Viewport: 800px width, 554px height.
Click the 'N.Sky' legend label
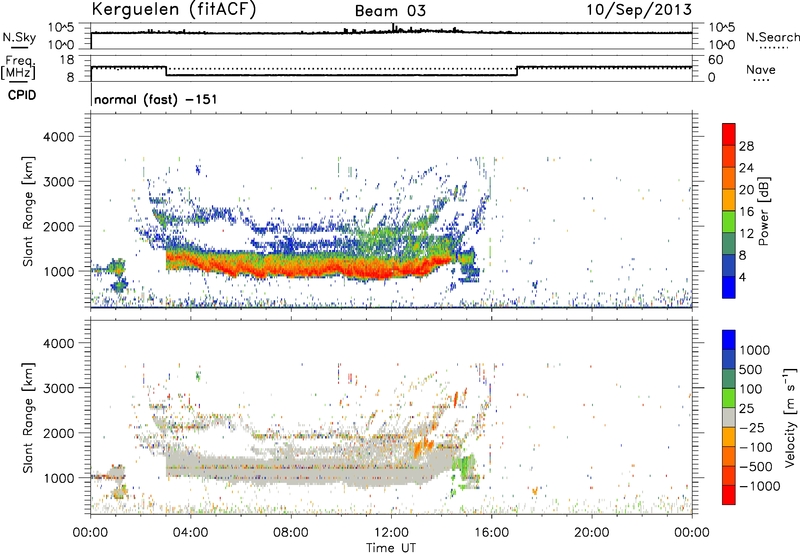click(x=19, y=37)
